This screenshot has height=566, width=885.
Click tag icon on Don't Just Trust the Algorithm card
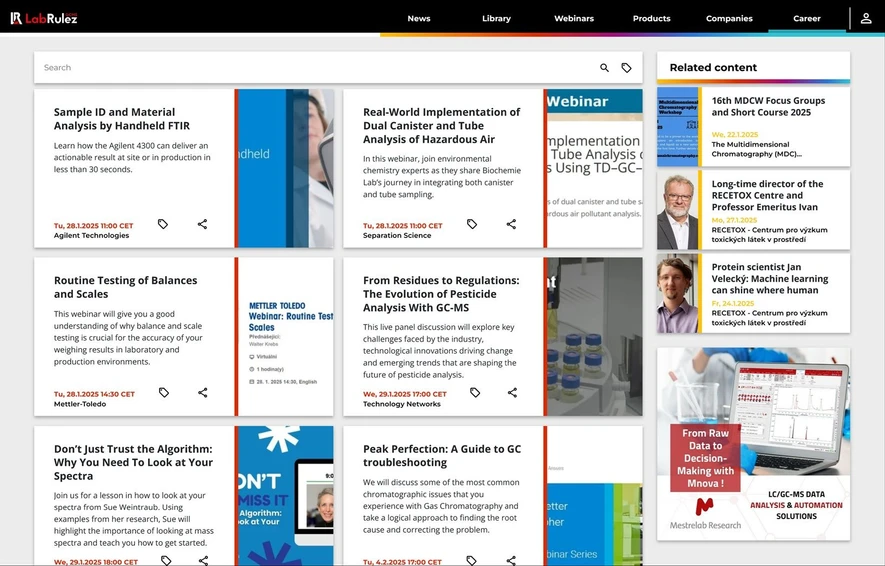pyautogui.click(x=166, y=560)
